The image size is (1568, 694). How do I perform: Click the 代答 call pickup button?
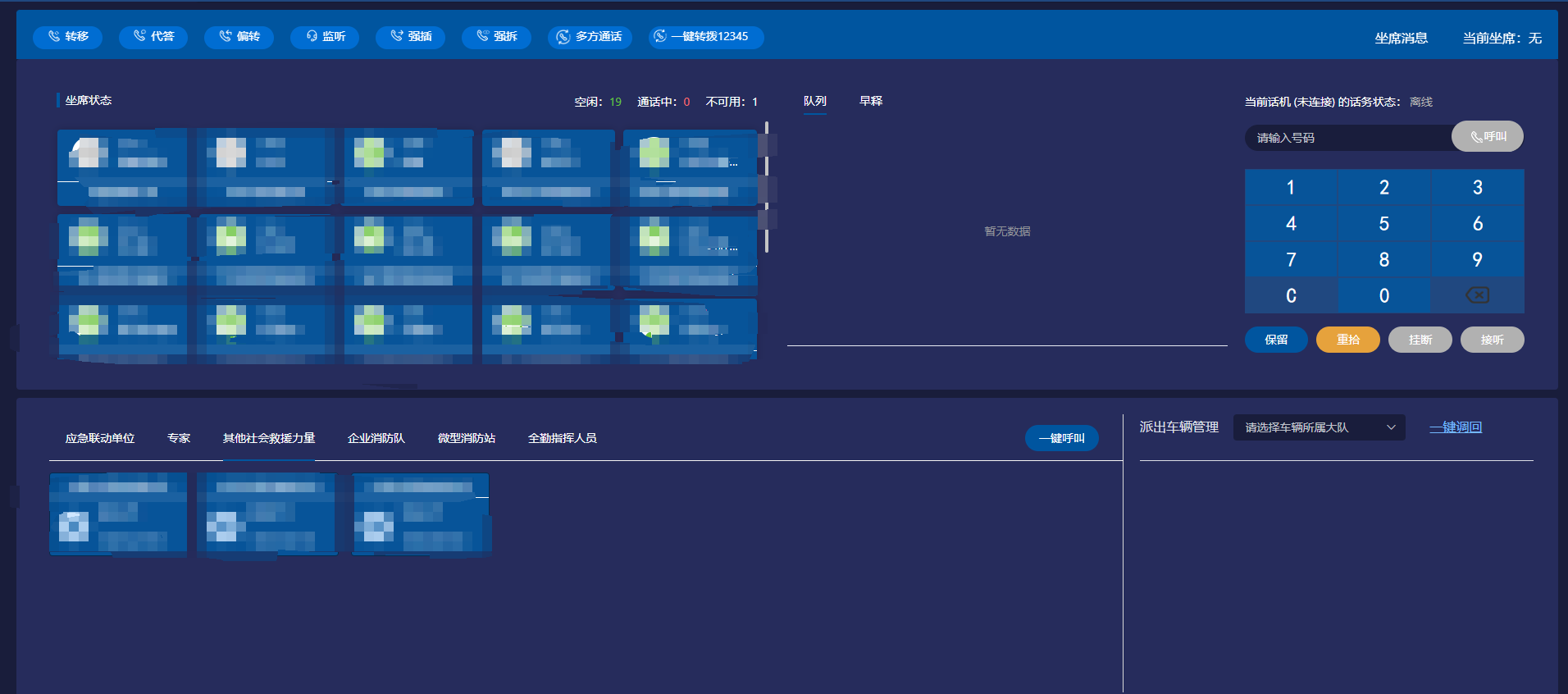[x=153, y=37]
